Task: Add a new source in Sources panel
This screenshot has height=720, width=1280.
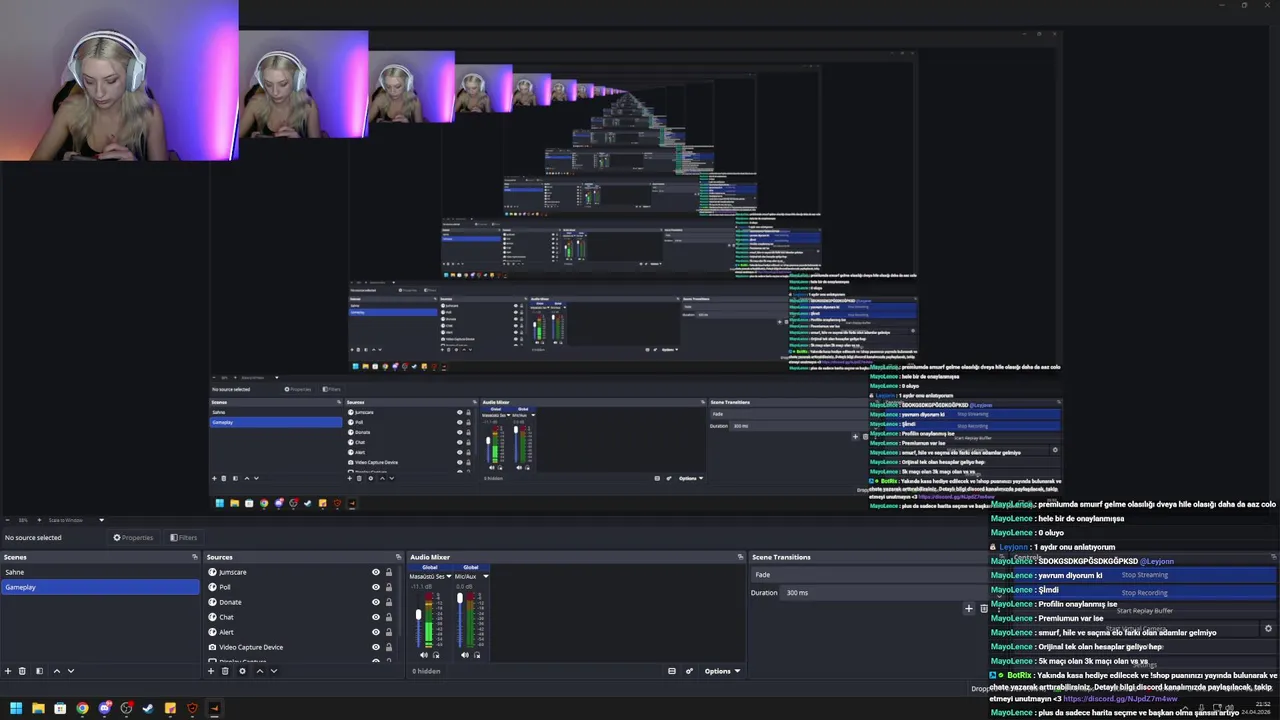Action: (211, 671)
